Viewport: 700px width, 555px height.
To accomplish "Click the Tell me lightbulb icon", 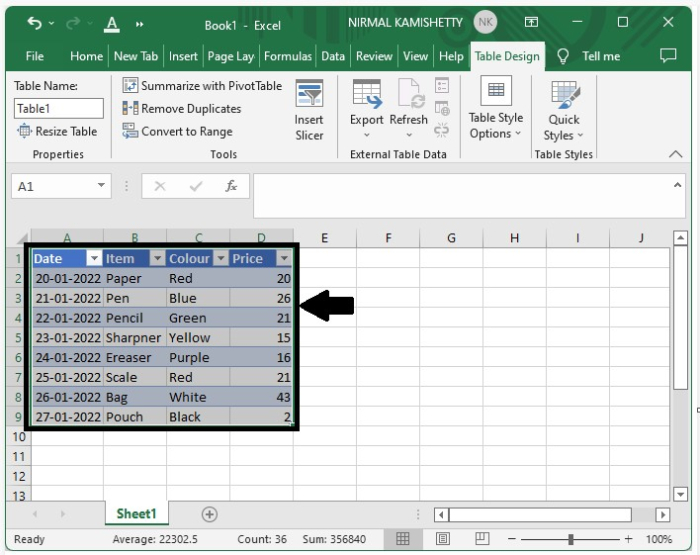I will coord(563,56).
